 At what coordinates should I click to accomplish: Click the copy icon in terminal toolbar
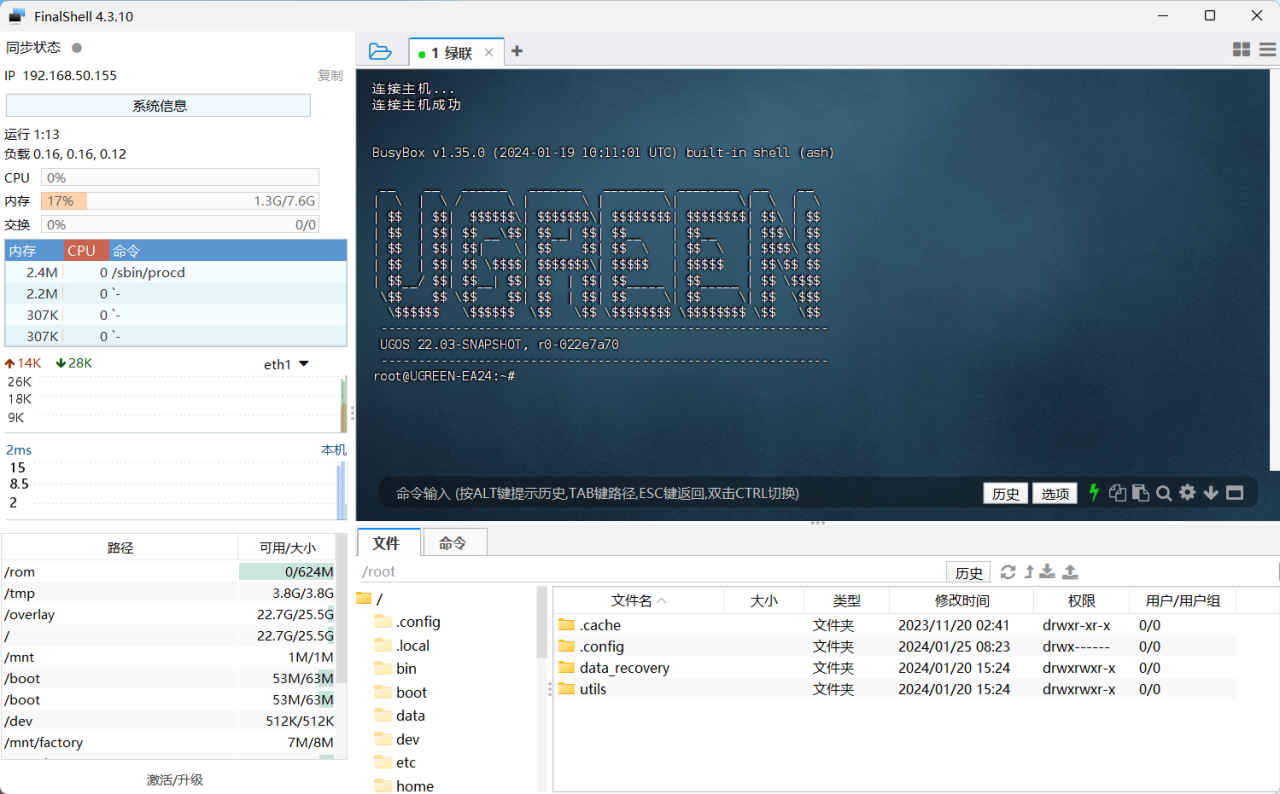pyautogui.click(x=1117, y=492)
